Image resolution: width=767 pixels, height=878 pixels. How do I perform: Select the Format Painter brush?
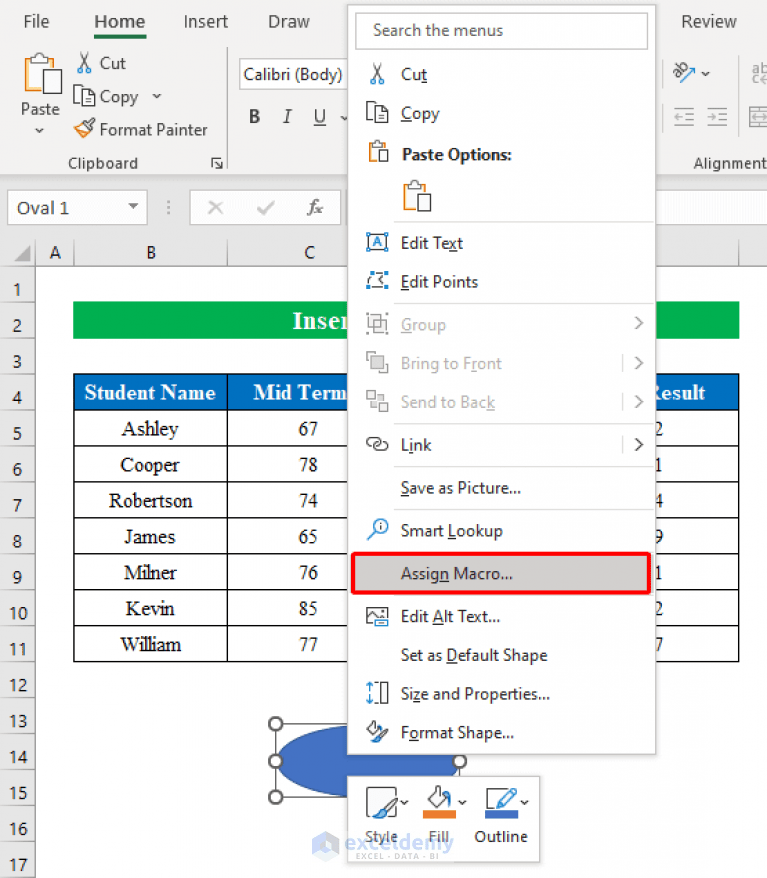pos(85,129)
